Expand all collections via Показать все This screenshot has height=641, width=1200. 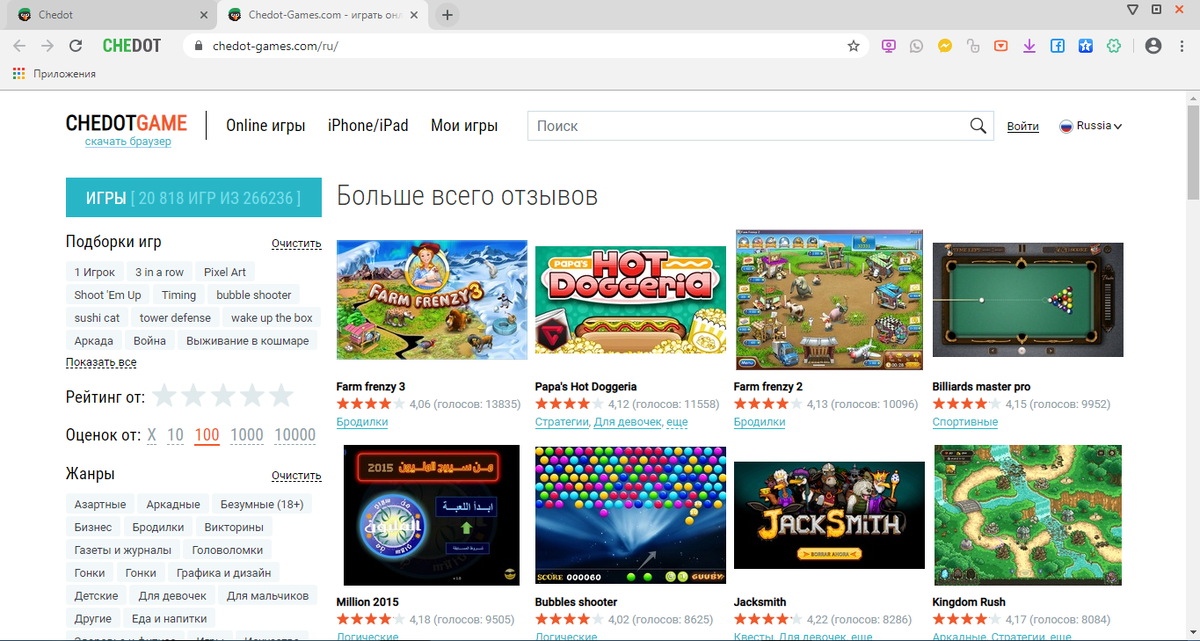tap(101, 362)
